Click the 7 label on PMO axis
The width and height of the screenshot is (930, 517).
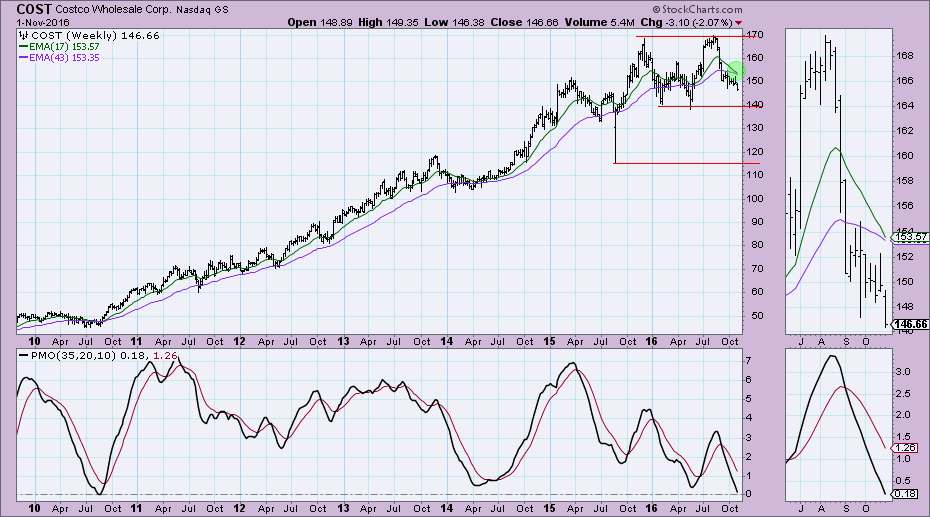coord(750,360)
